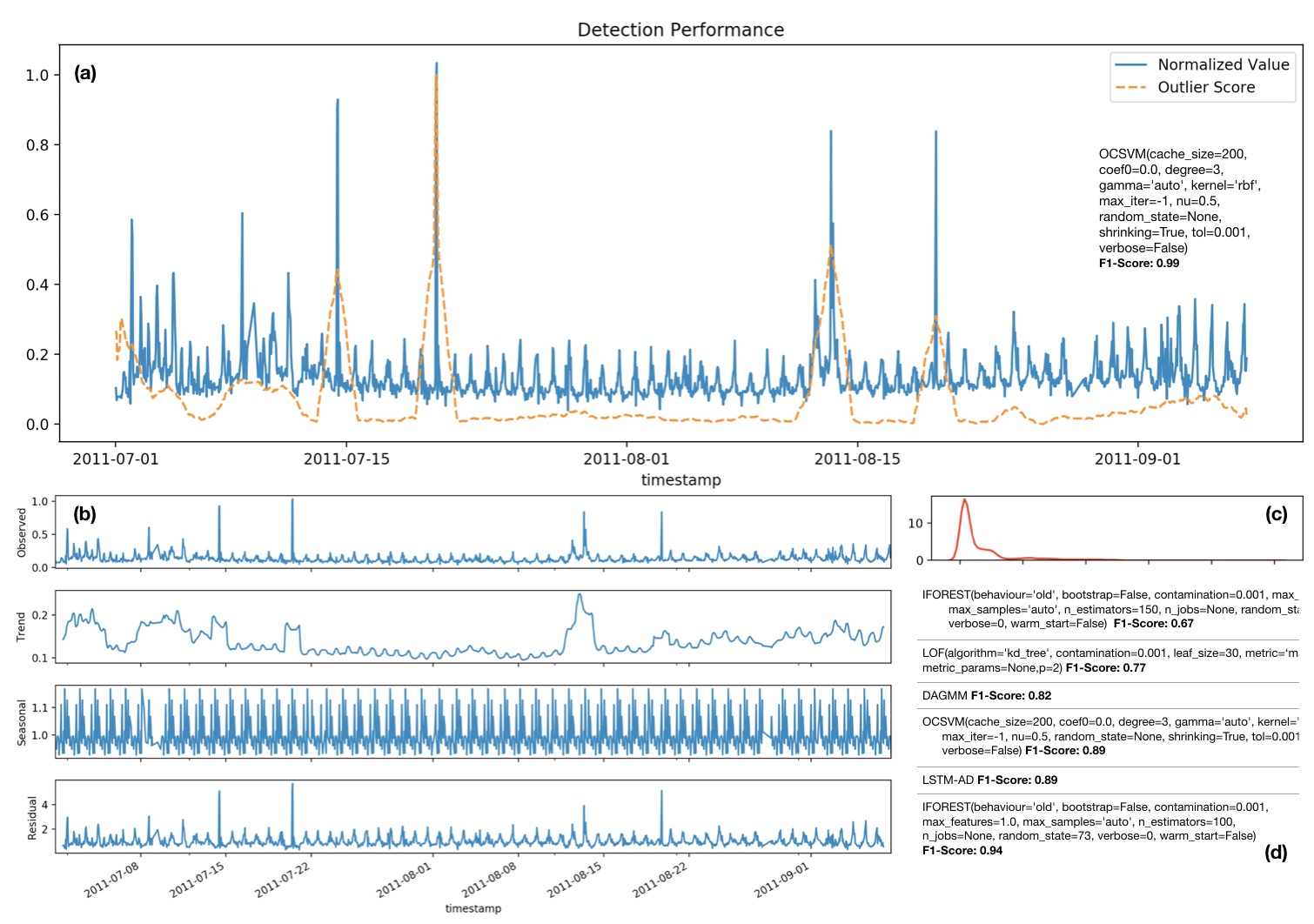The image size is (1314, 924).
Task: Click the panel label (d)
Action: [x=1276, y=852]
